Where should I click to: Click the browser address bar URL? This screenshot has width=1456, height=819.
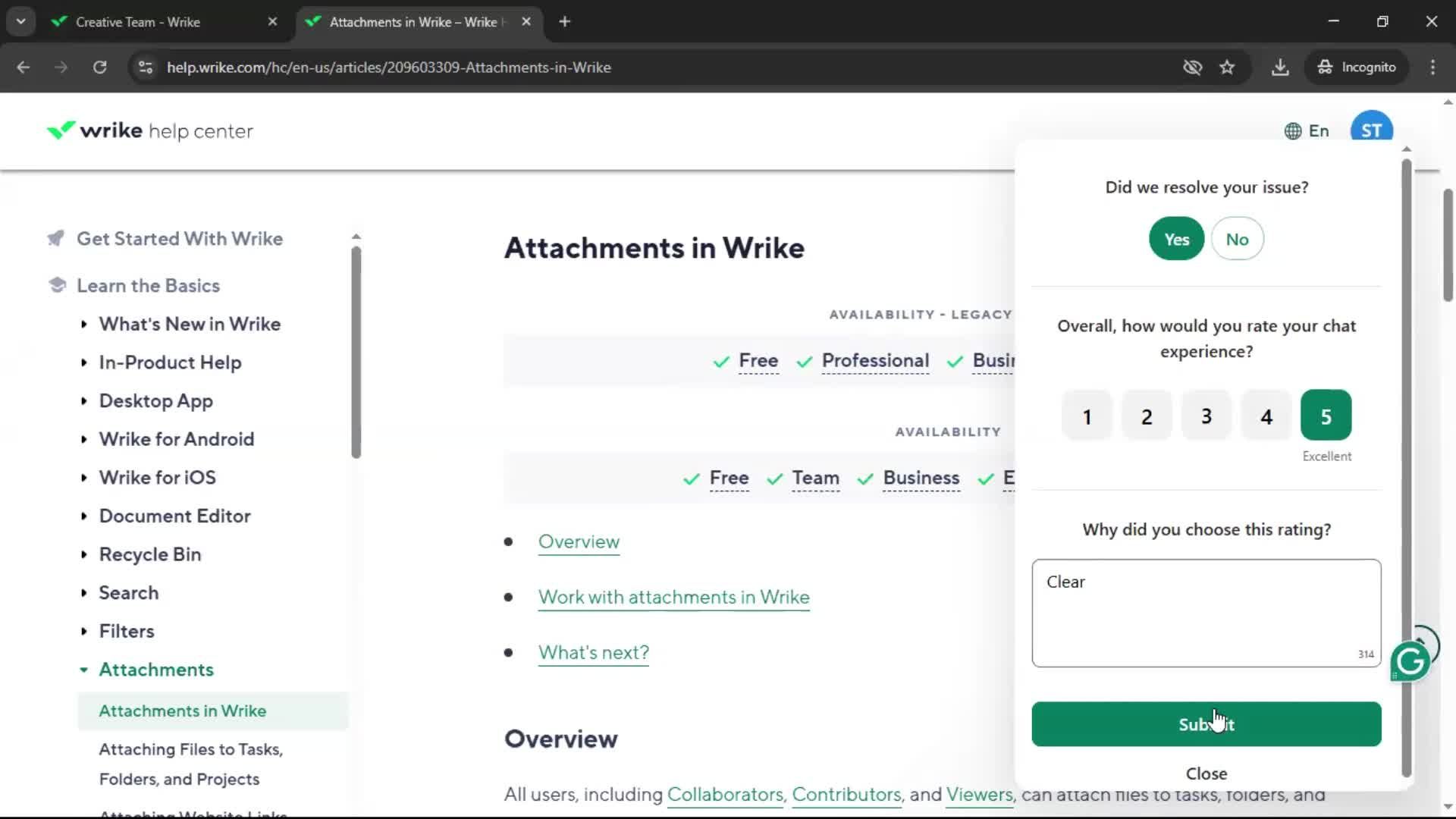[389, 67]
